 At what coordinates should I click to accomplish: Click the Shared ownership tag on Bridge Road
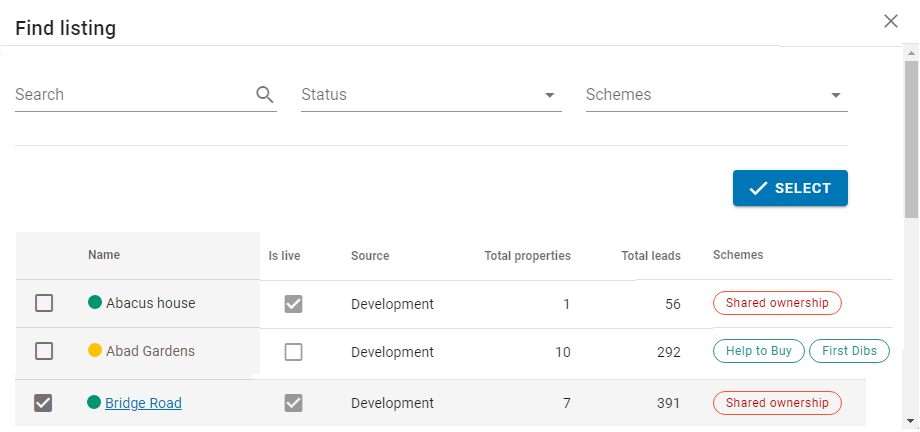point(777,403)
